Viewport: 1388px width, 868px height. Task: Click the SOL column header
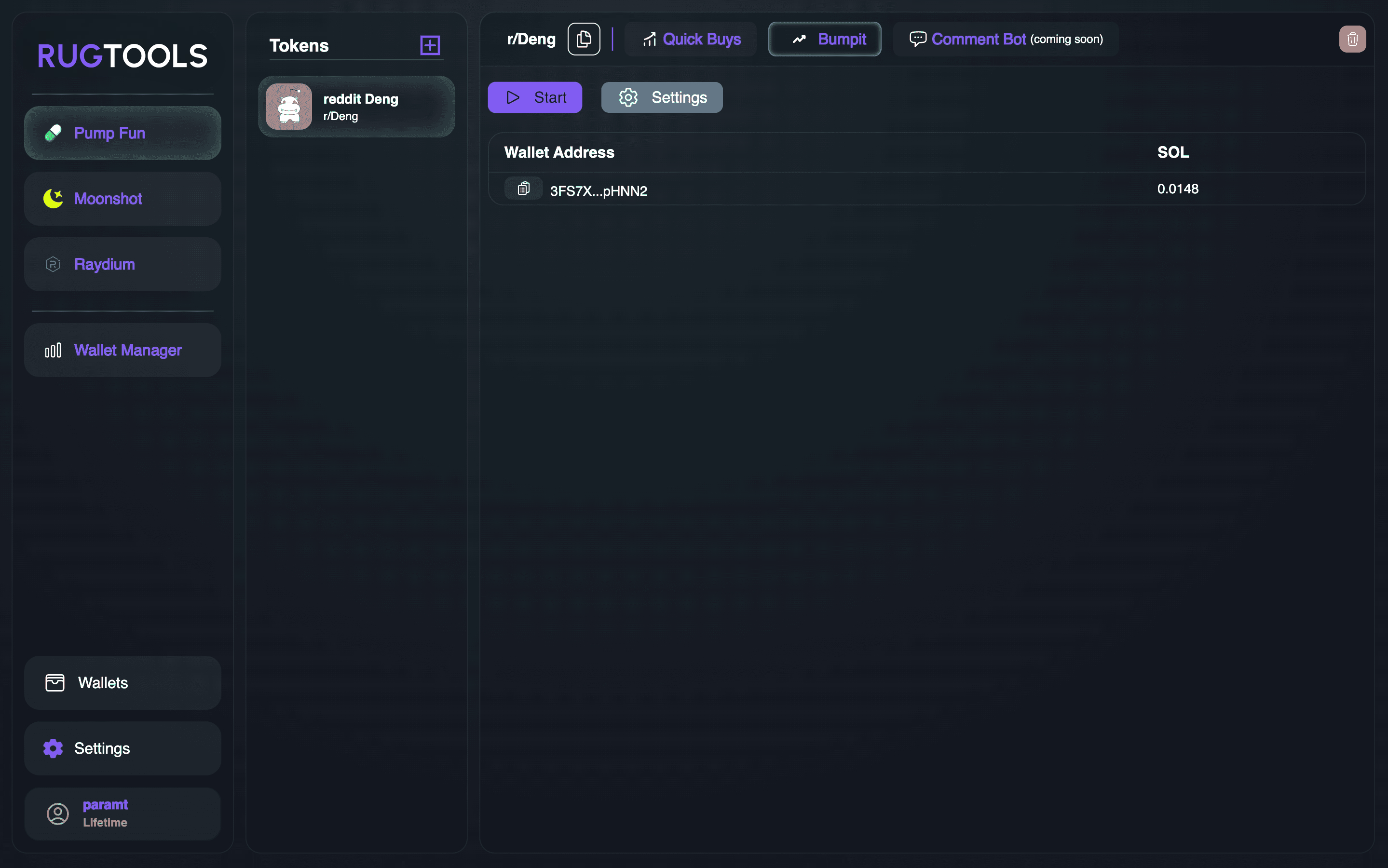[1173, 152]
